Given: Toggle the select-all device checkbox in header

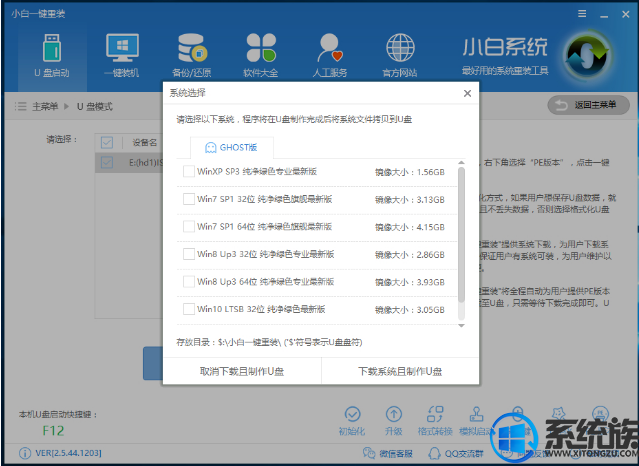Looking at the screenshot, I should [x=107, y=142].
